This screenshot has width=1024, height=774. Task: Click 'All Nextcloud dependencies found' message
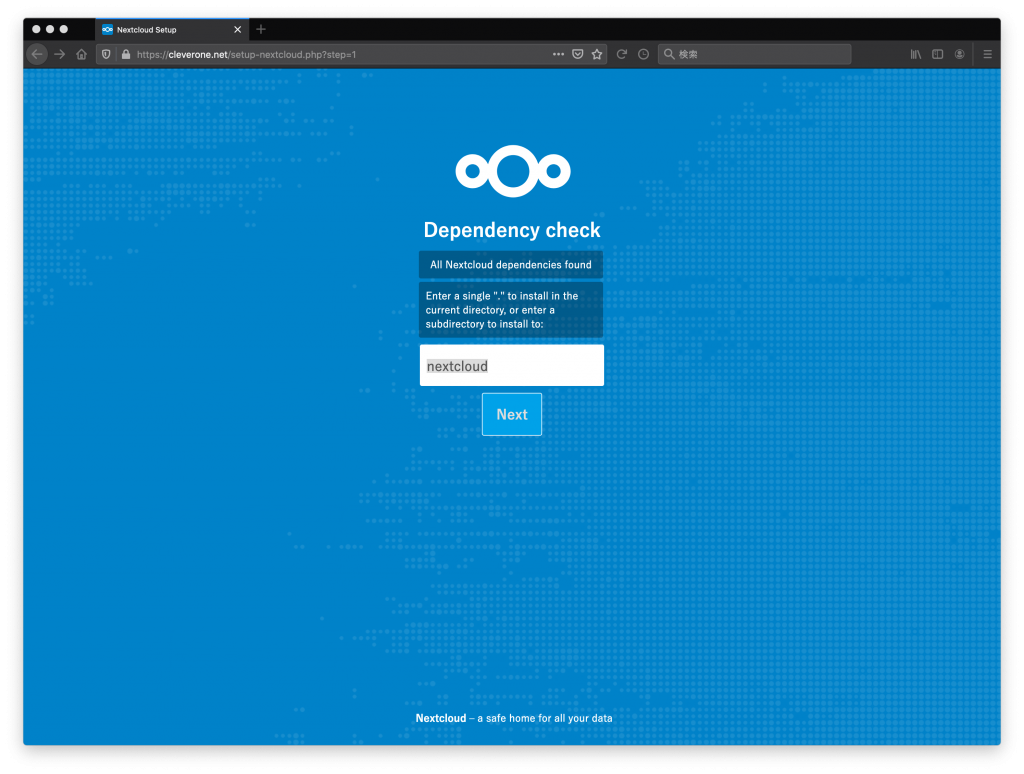coord(511,265)
